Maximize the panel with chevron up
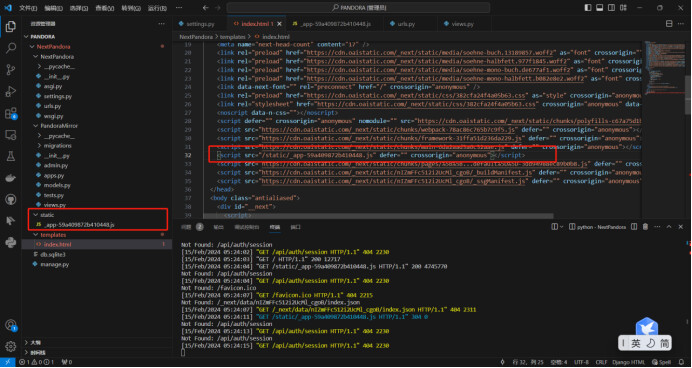The image size is (692, 368). (x=669, y=227)
